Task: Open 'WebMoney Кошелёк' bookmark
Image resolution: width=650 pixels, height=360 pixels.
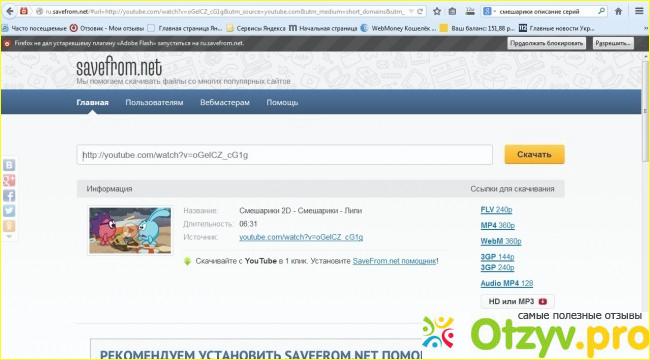Action: click(398, 28)
